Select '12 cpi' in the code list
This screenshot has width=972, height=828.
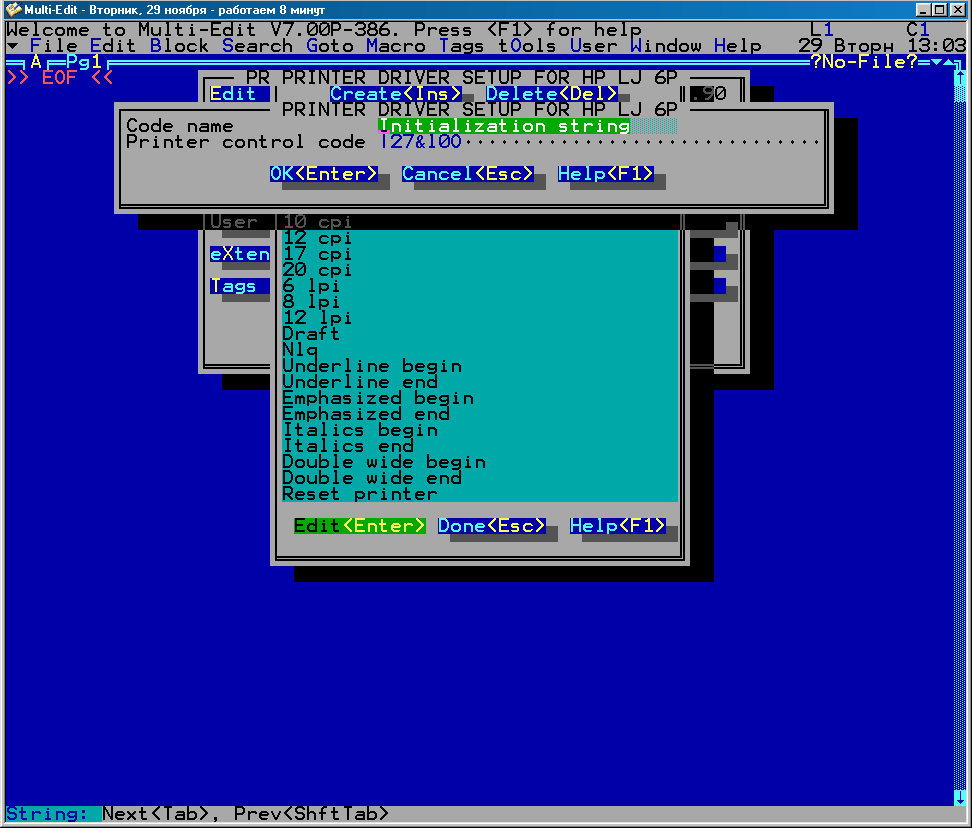click(480, 238)
